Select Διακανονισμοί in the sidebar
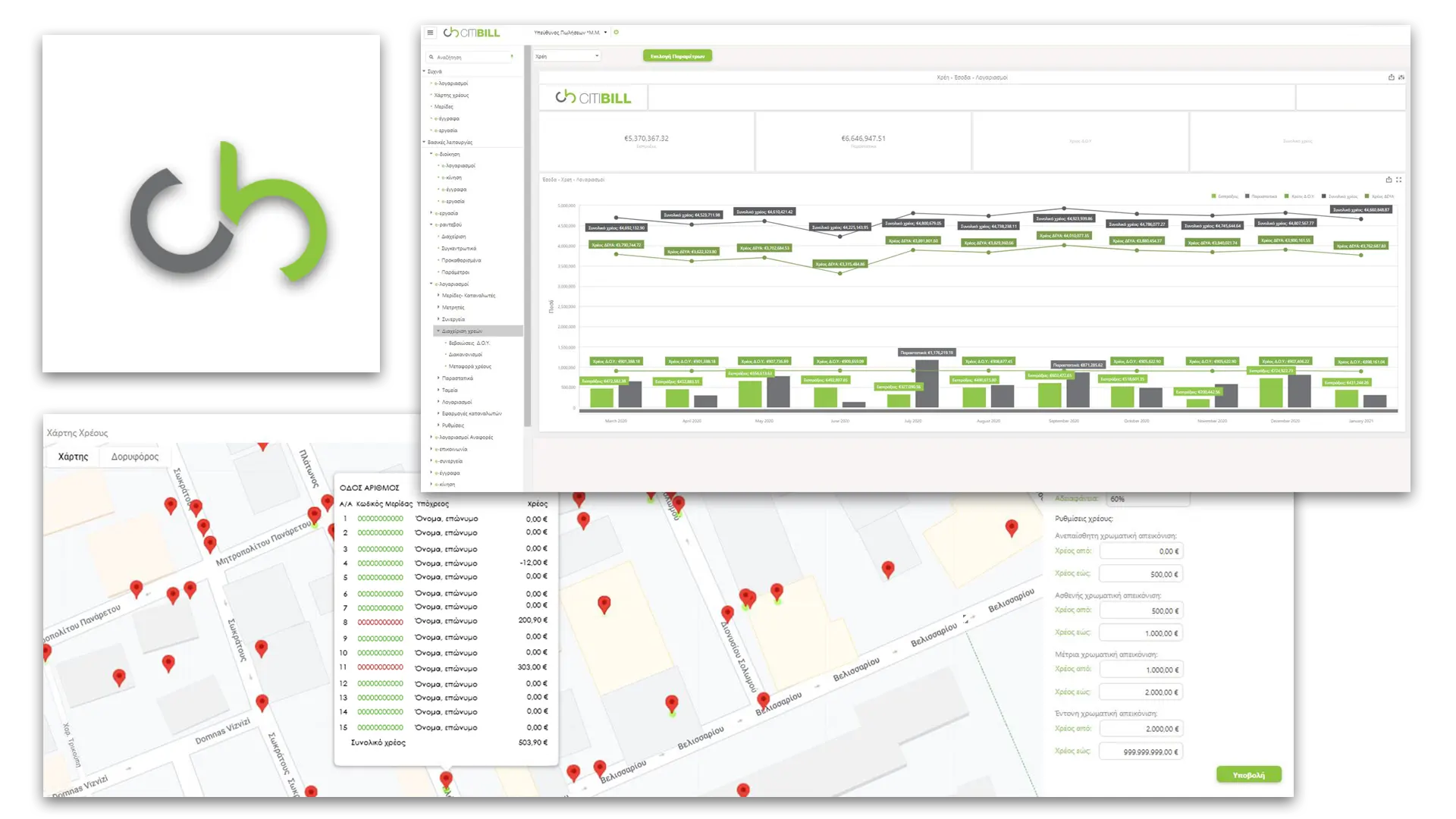The height and width of the screenshot is (819, 1456). pyautogui.click(x=465, y=355)
